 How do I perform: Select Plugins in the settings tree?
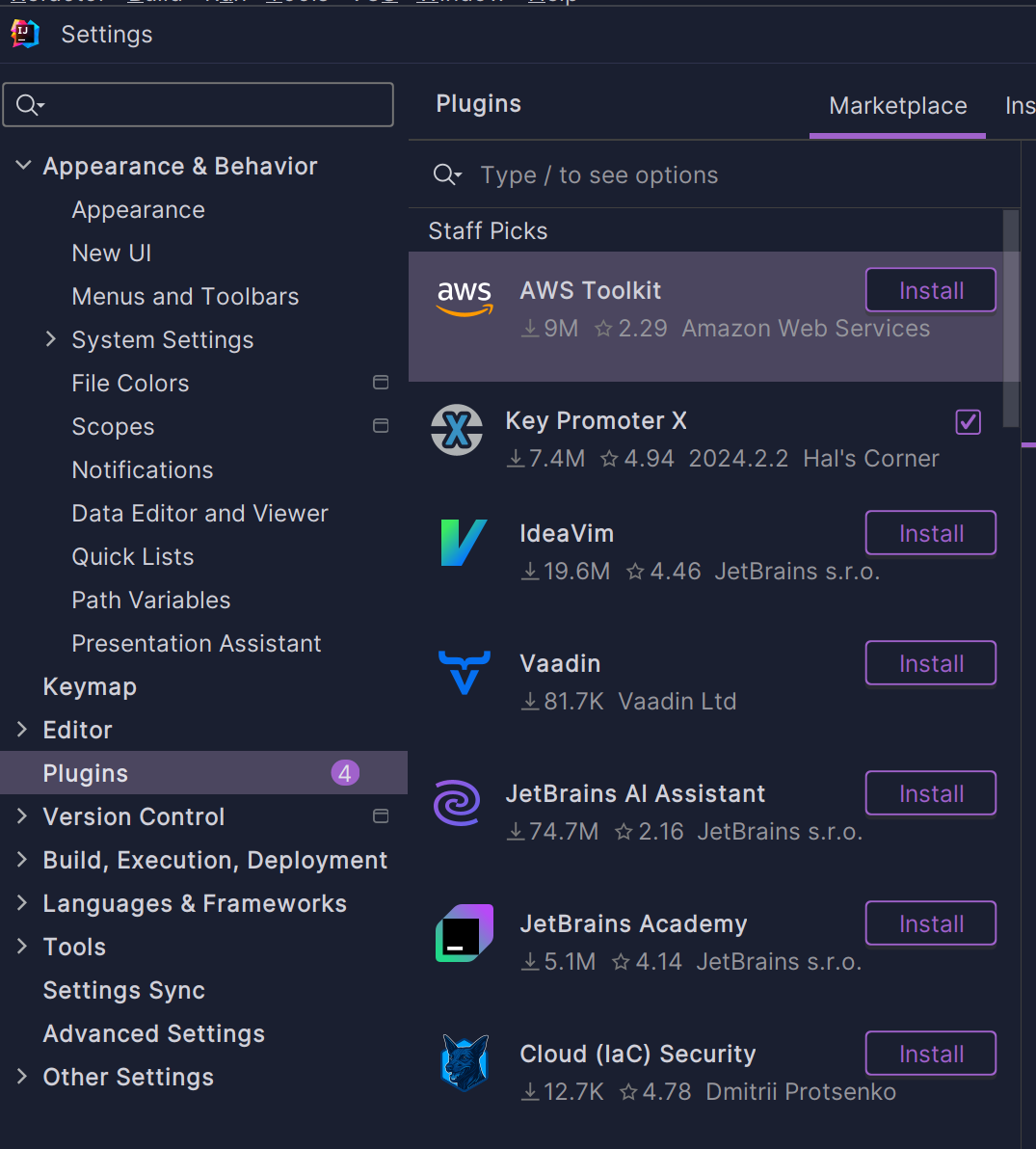coord(203,773)
